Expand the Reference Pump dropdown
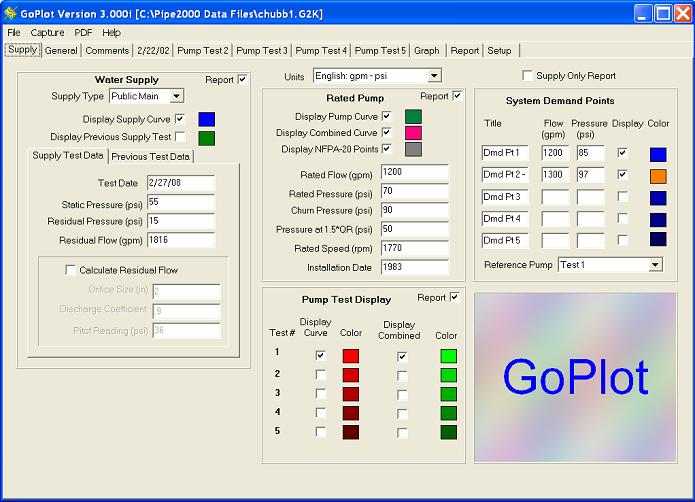The width and height of the screenshot is (695, 502). click(x=655, y=265)
